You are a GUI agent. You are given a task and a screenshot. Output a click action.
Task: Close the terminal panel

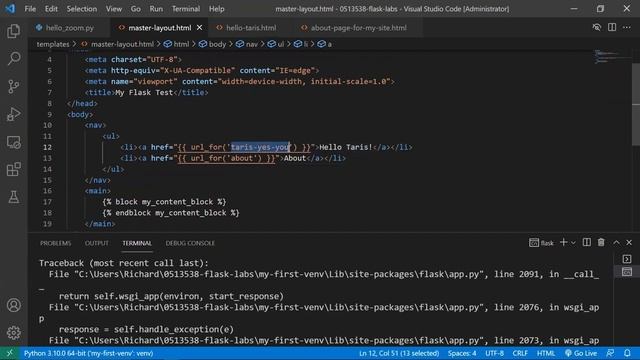tap(629, 242)
